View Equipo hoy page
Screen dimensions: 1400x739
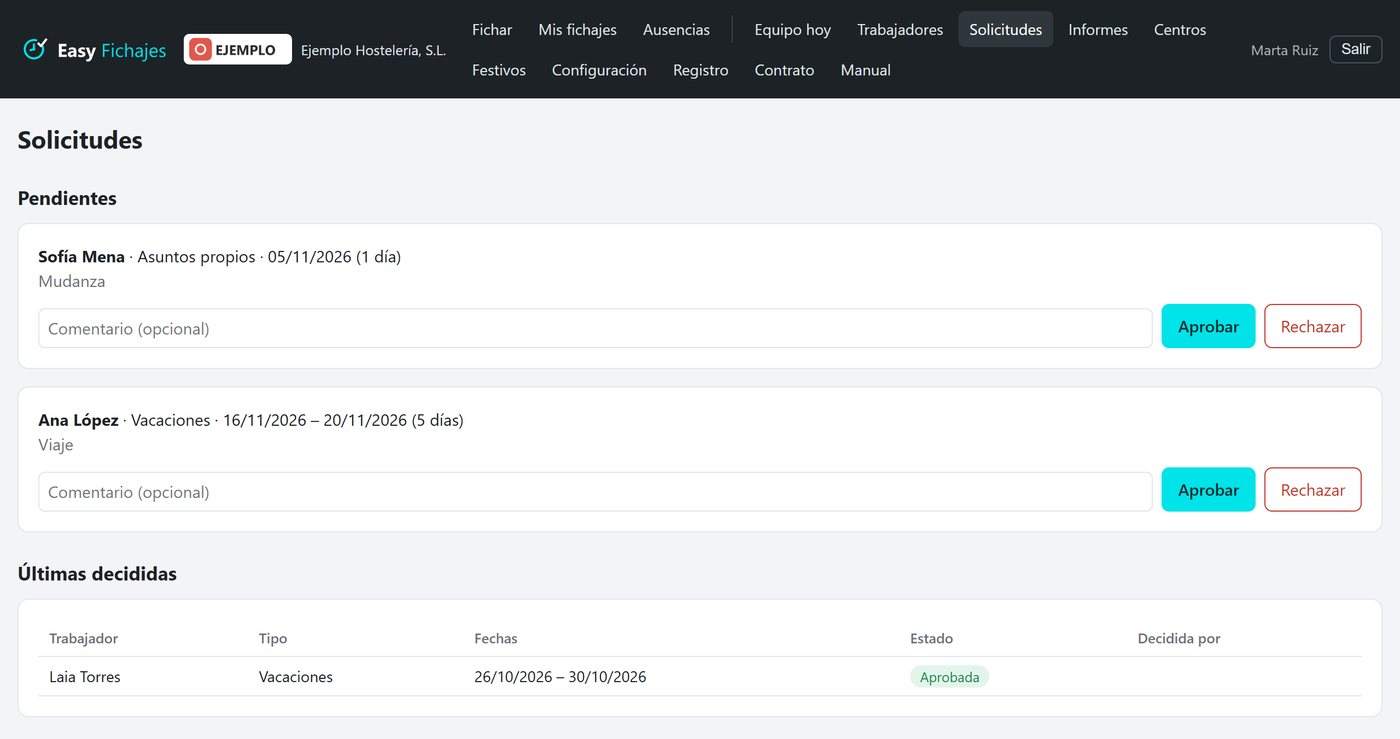pos(792,30)
